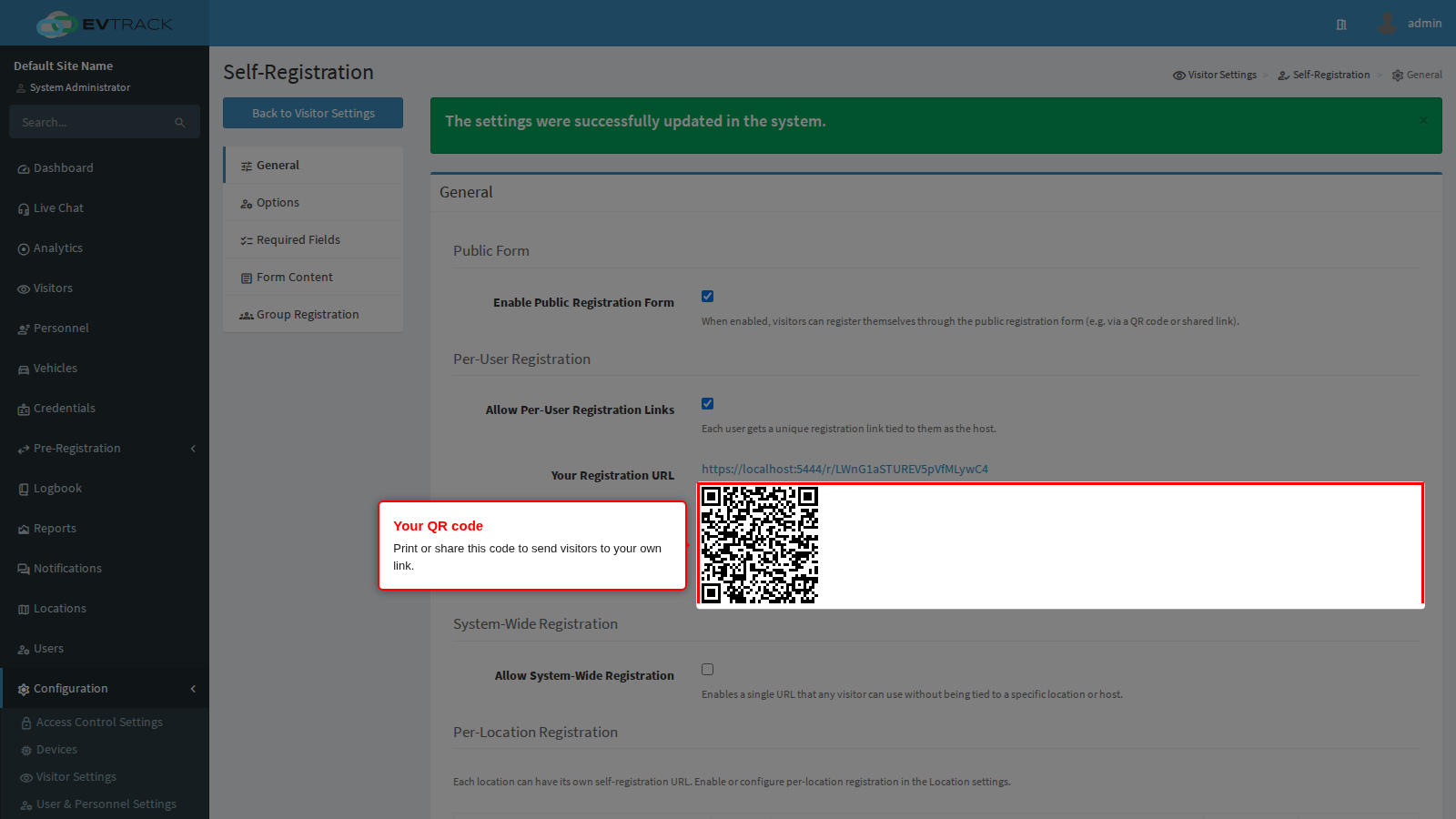Click the Logbook icon

(24, 490)
